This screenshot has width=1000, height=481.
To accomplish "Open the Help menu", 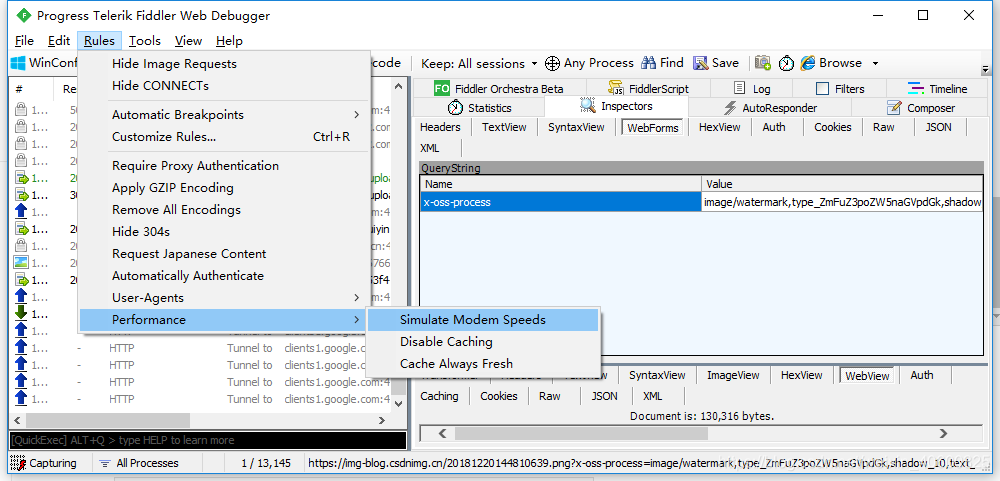I will [229, 41].
